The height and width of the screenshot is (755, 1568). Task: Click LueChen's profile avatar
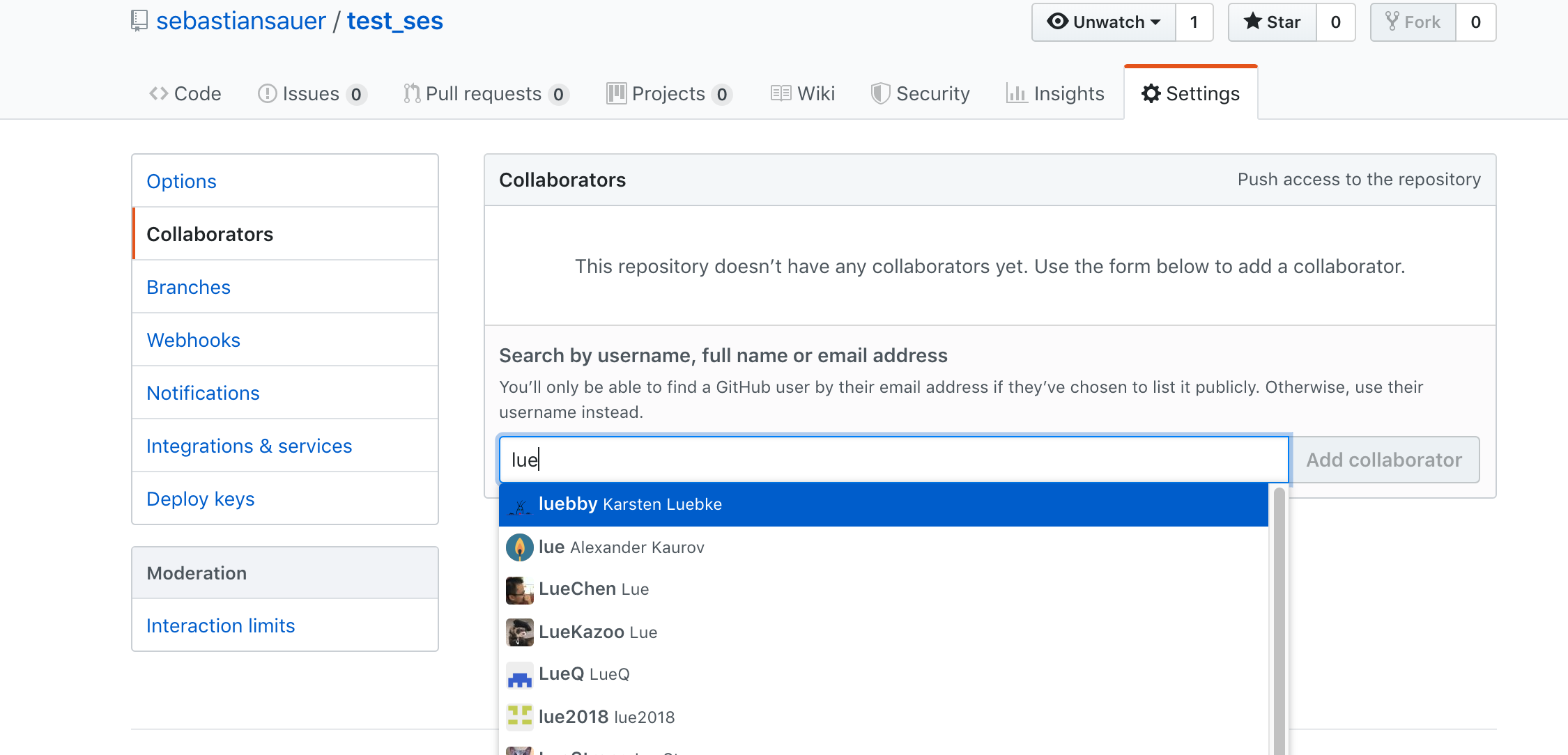pos(520,590)
